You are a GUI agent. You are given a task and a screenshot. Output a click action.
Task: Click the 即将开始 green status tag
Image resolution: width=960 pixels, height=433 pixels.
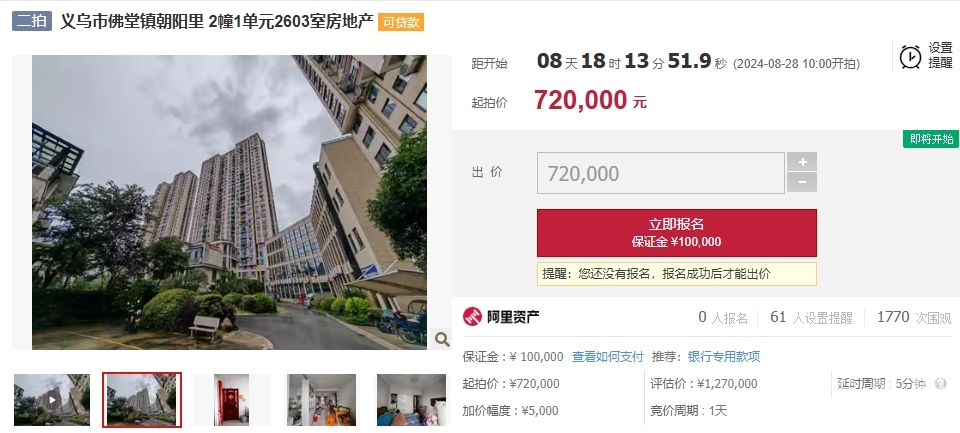pyautogui.click(x=931, y=139)
